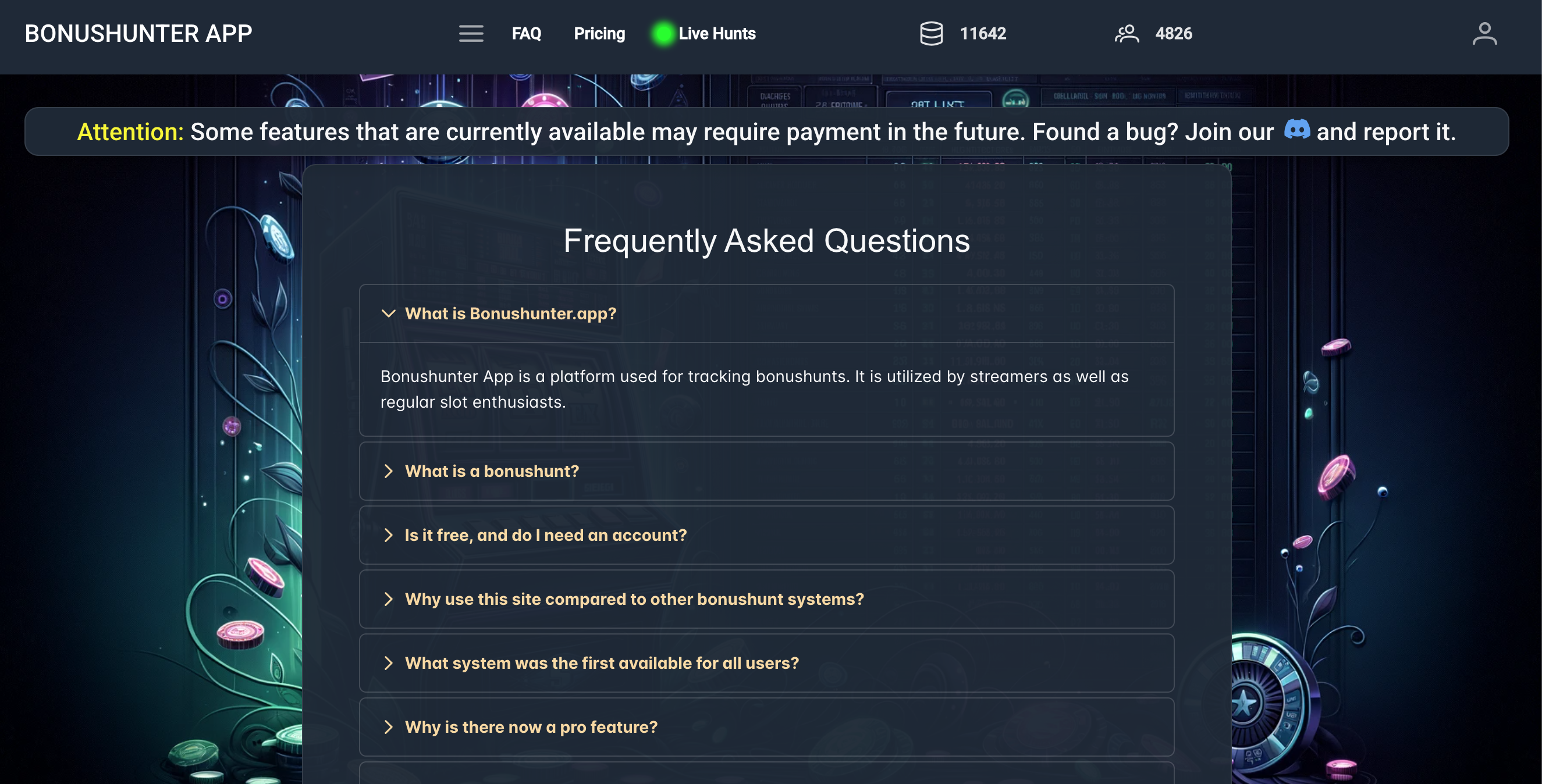Click the 4826 users counter
The height and width of the screenshot is (784, 1542).
[1173, 34]
